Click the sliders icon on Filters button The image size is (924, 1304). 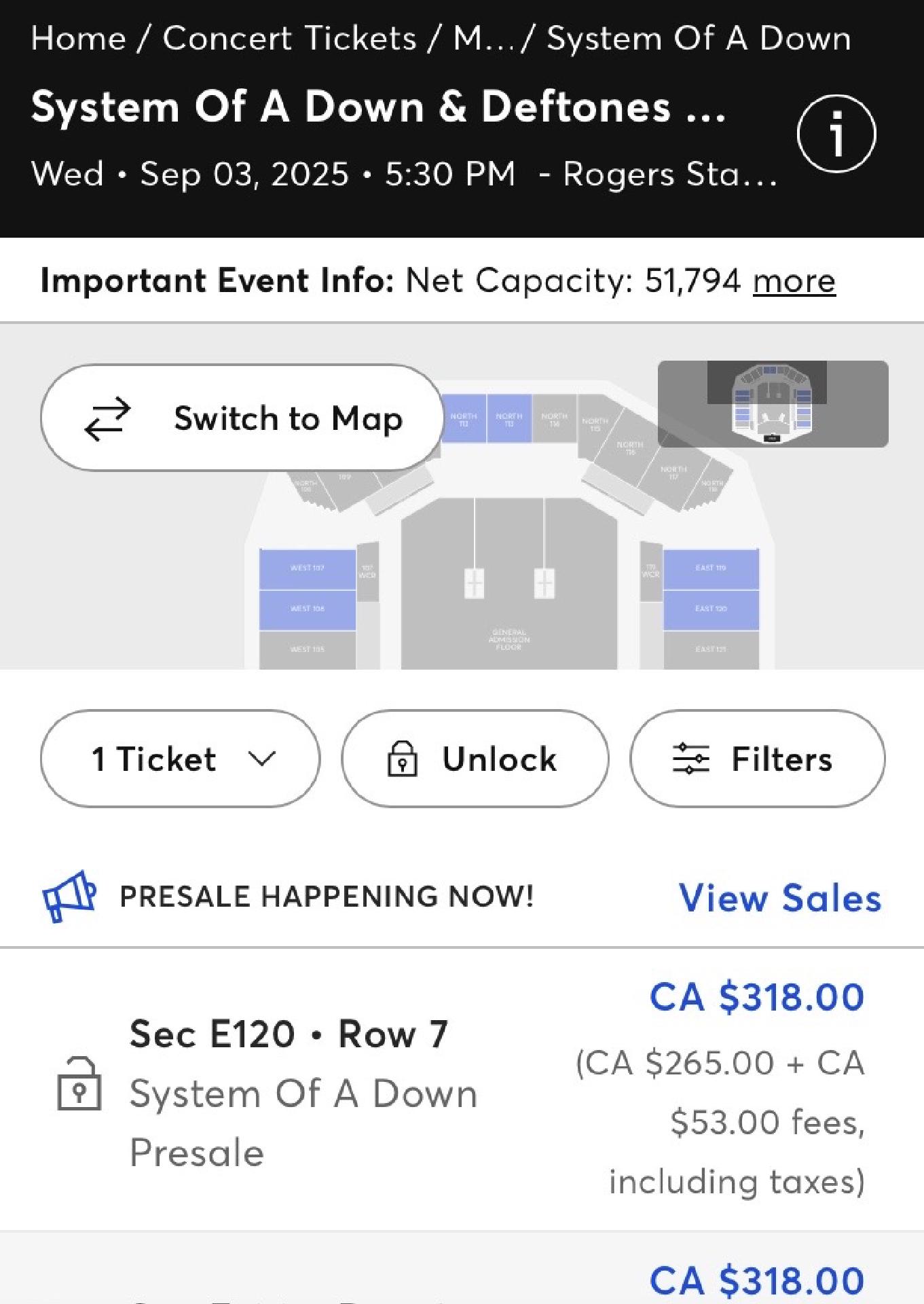click(690, 759)
